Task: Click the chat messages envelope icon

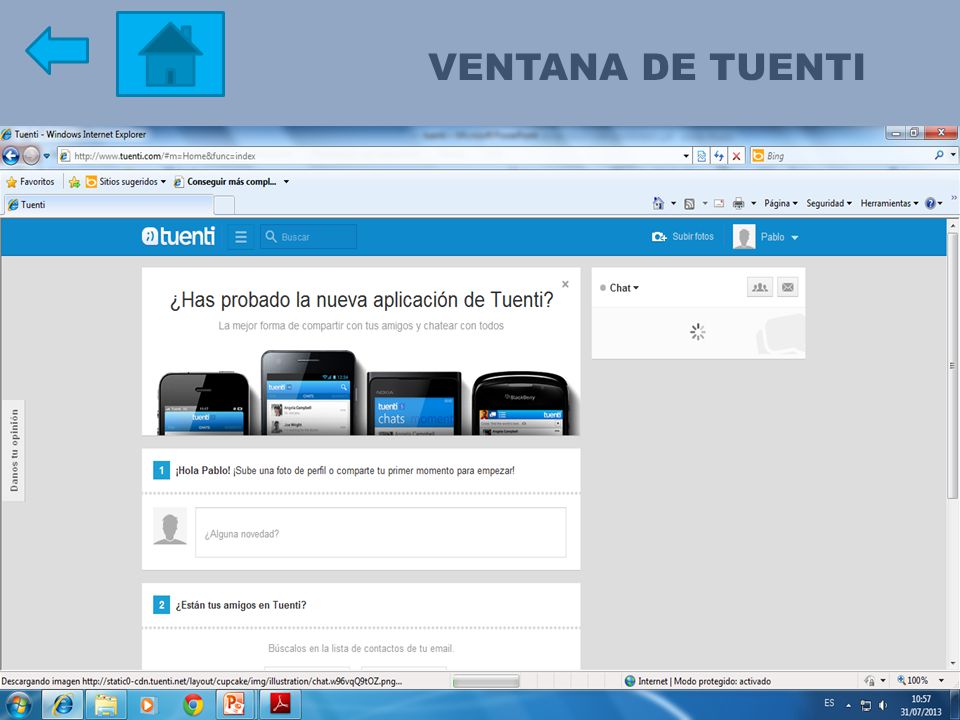Action: tap(788, 287)
